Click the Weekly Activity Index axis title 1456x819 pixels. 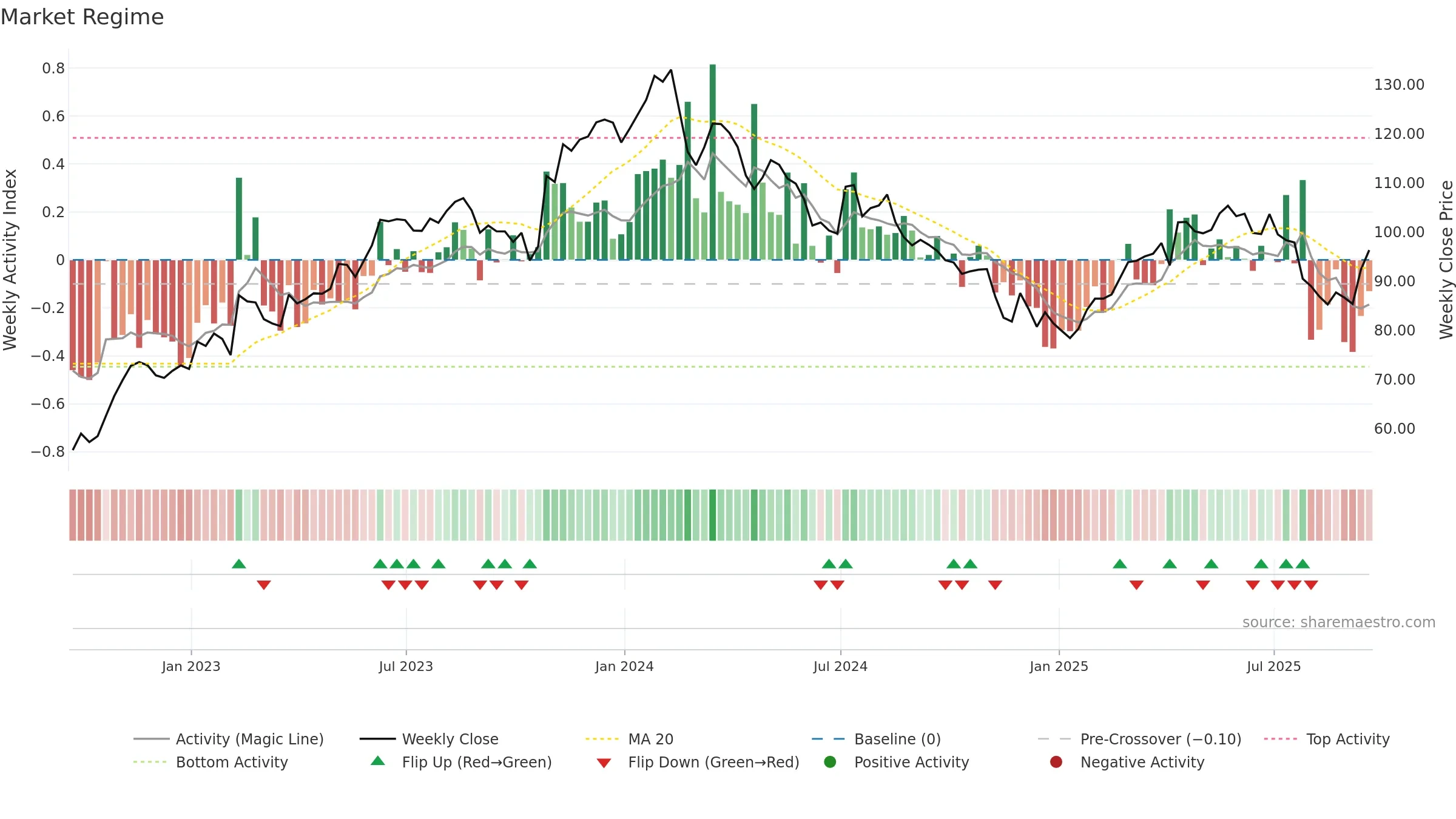(10, 260)
